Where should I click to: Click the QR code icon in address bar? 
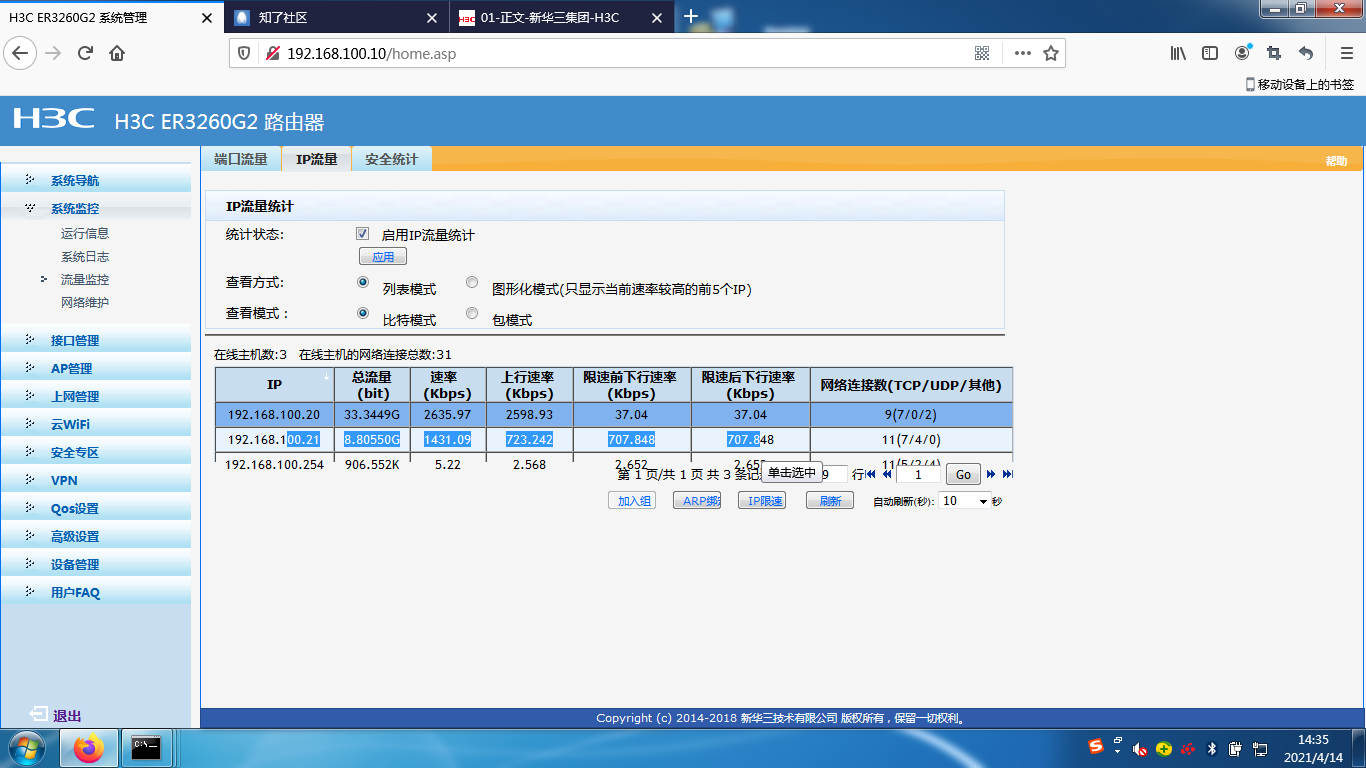pos(982,53)
